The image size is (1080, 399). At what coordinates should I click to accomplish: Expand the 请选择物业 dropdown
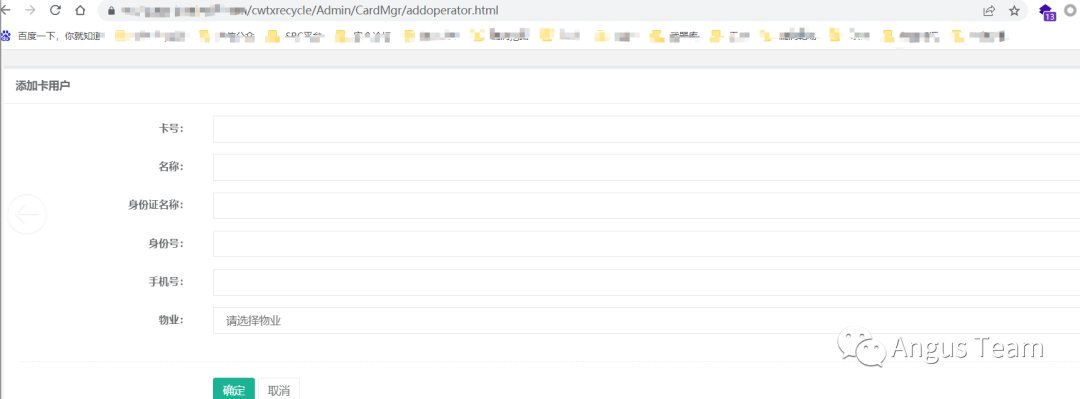[x=646, y=320]
